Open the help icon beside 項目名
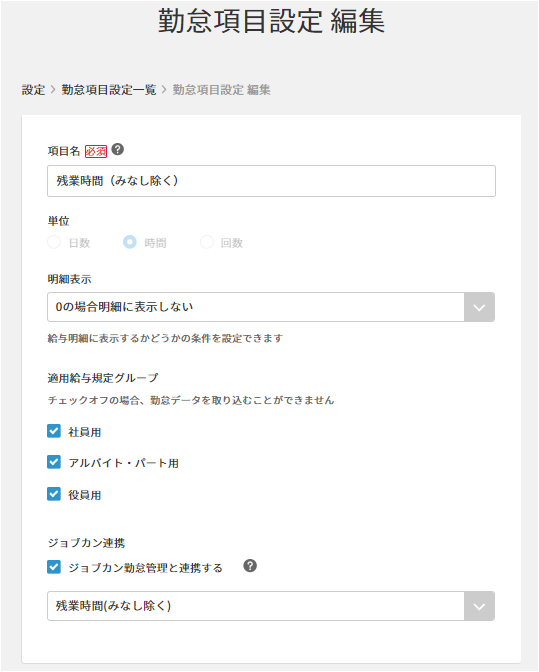This screenshot has width=539, height=672. pyautogui.click(x=117, y=150)
